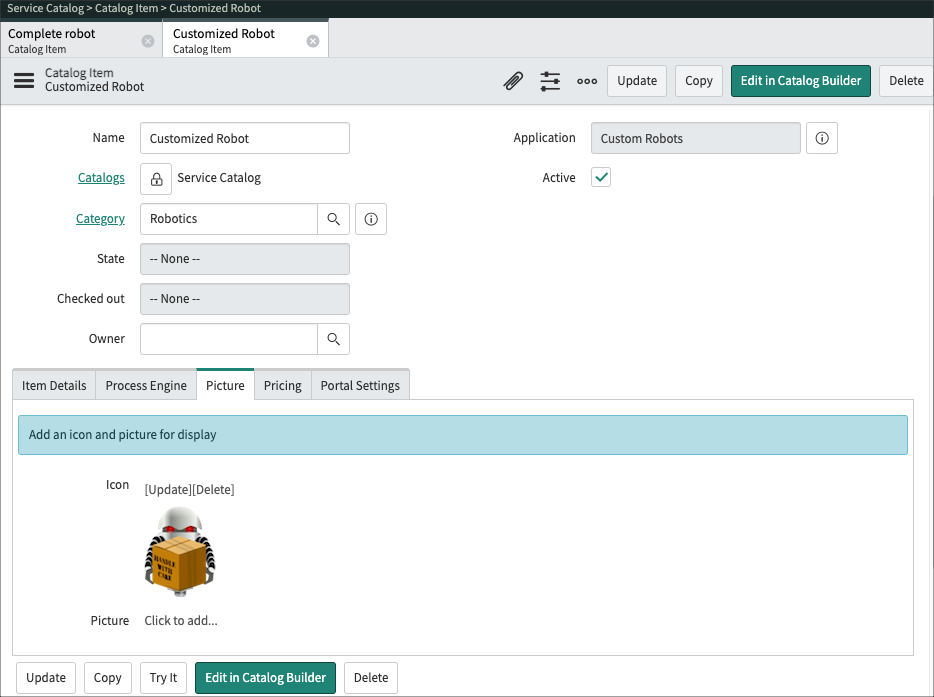
Task: Click inside the Name input field
Action: pos(244,138)
